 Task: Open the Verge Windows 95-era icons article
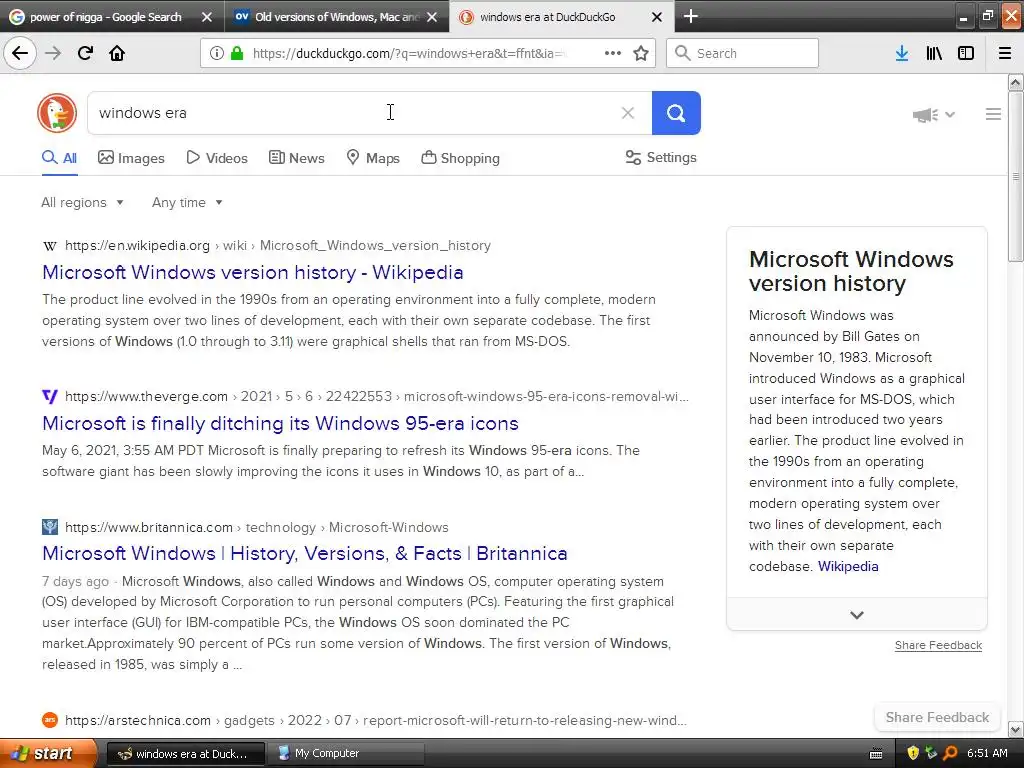280,423
